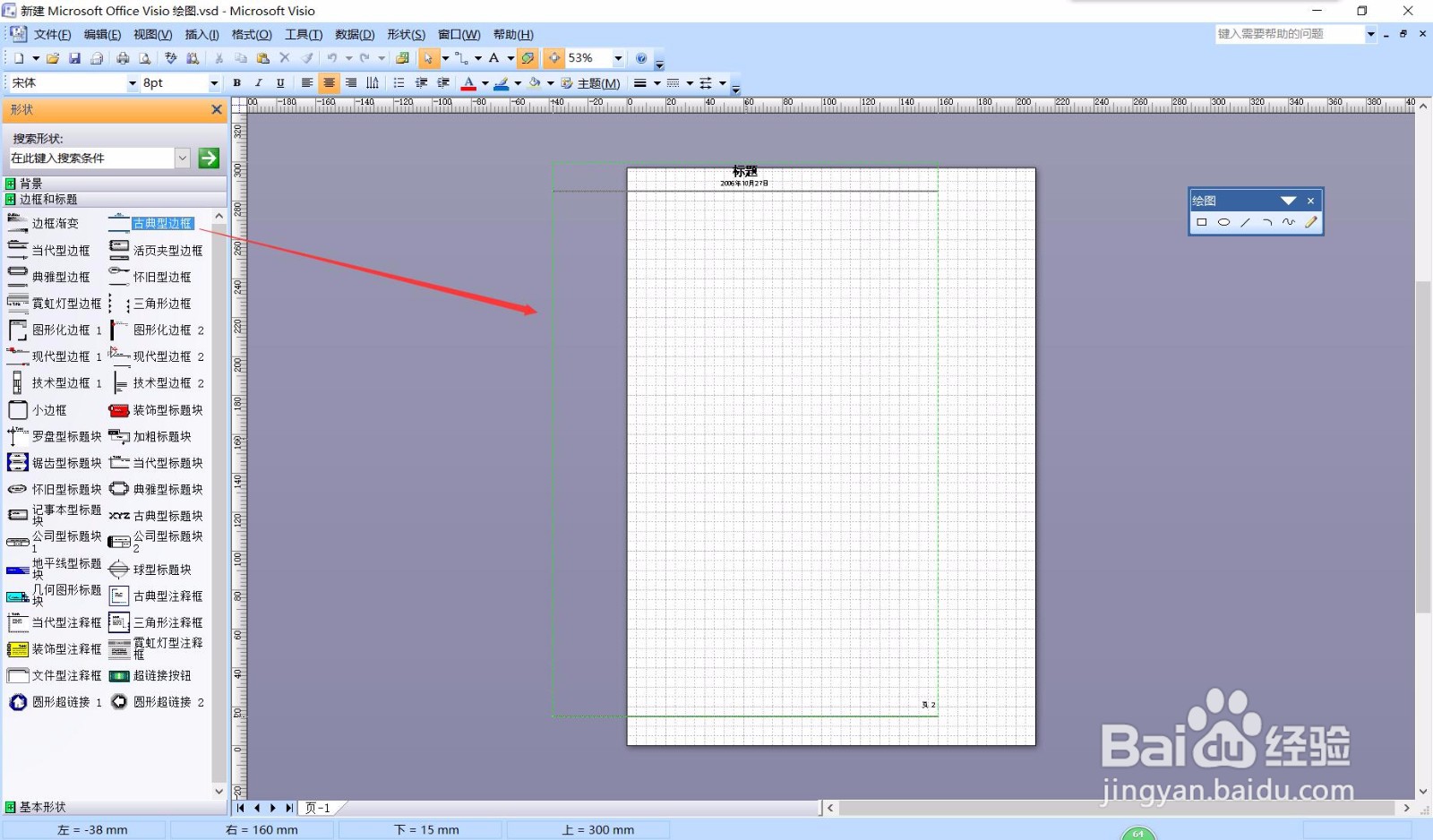Select the Arc tool in drawing toolbar

(x=1266, y=222)
